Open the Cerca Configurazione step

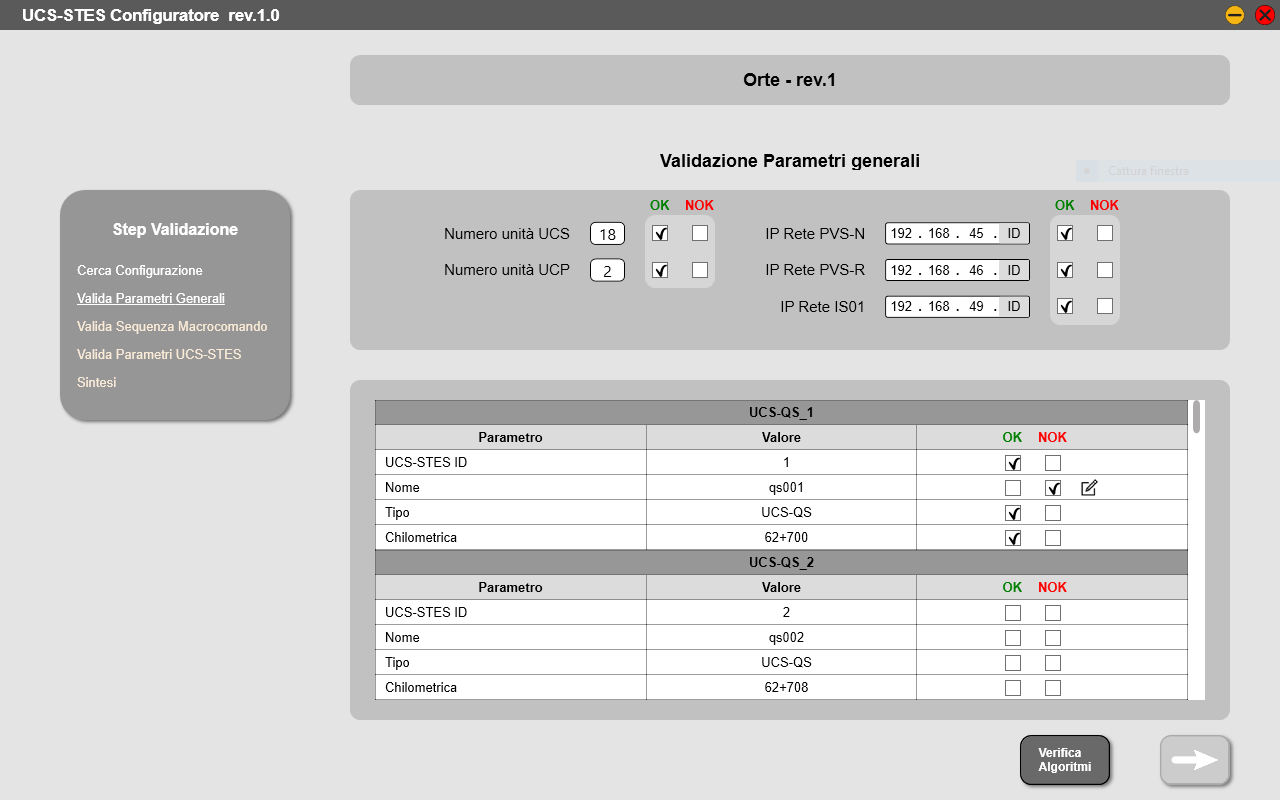pyautogui.click(x=140, y=271)
